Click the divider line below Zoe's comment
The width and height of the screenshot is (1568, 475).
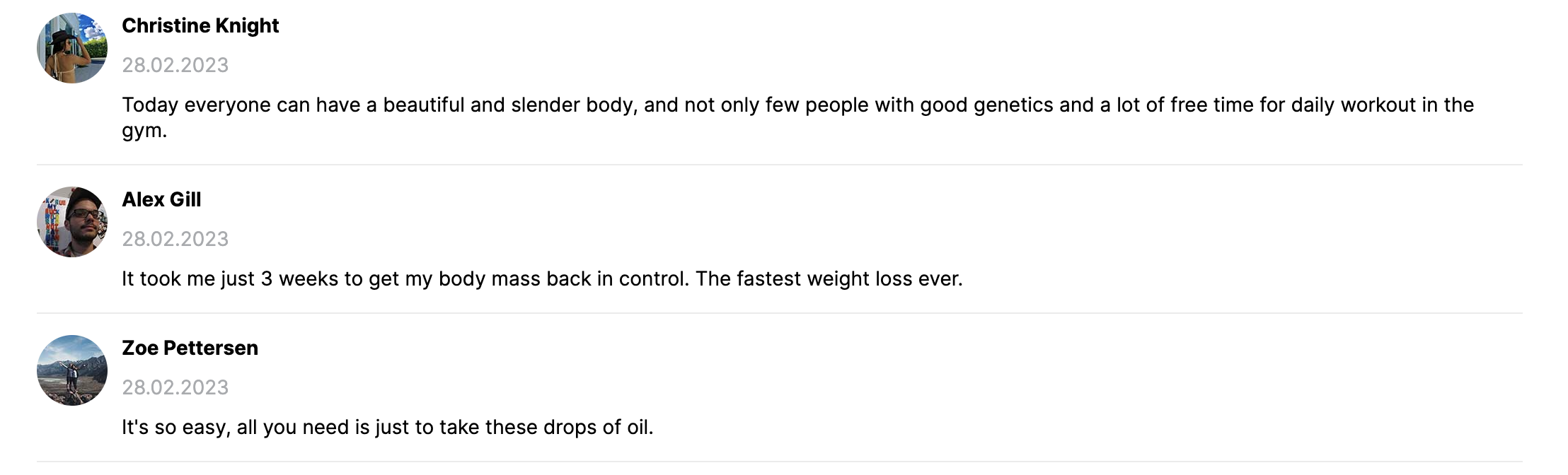pos(780,462)
